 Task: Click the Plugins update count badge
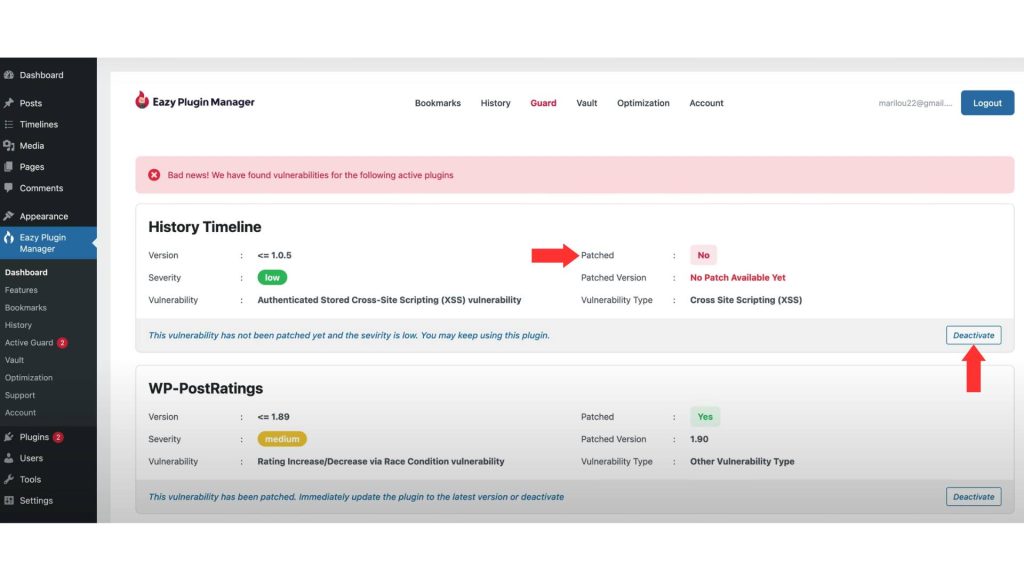[58, 437]
